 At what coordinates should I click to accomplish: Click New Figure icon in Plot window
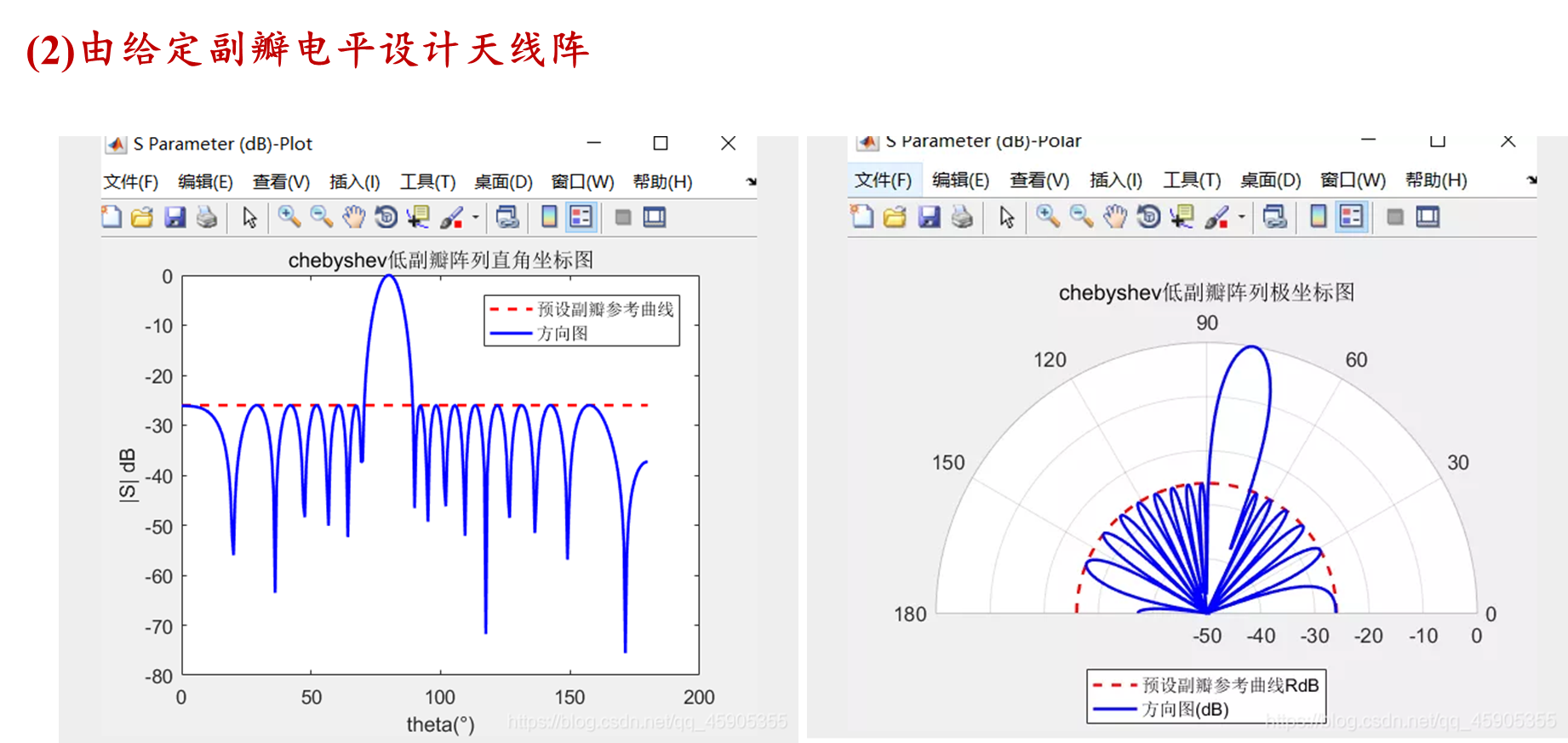pyautogui.click(x=112, y=217)
